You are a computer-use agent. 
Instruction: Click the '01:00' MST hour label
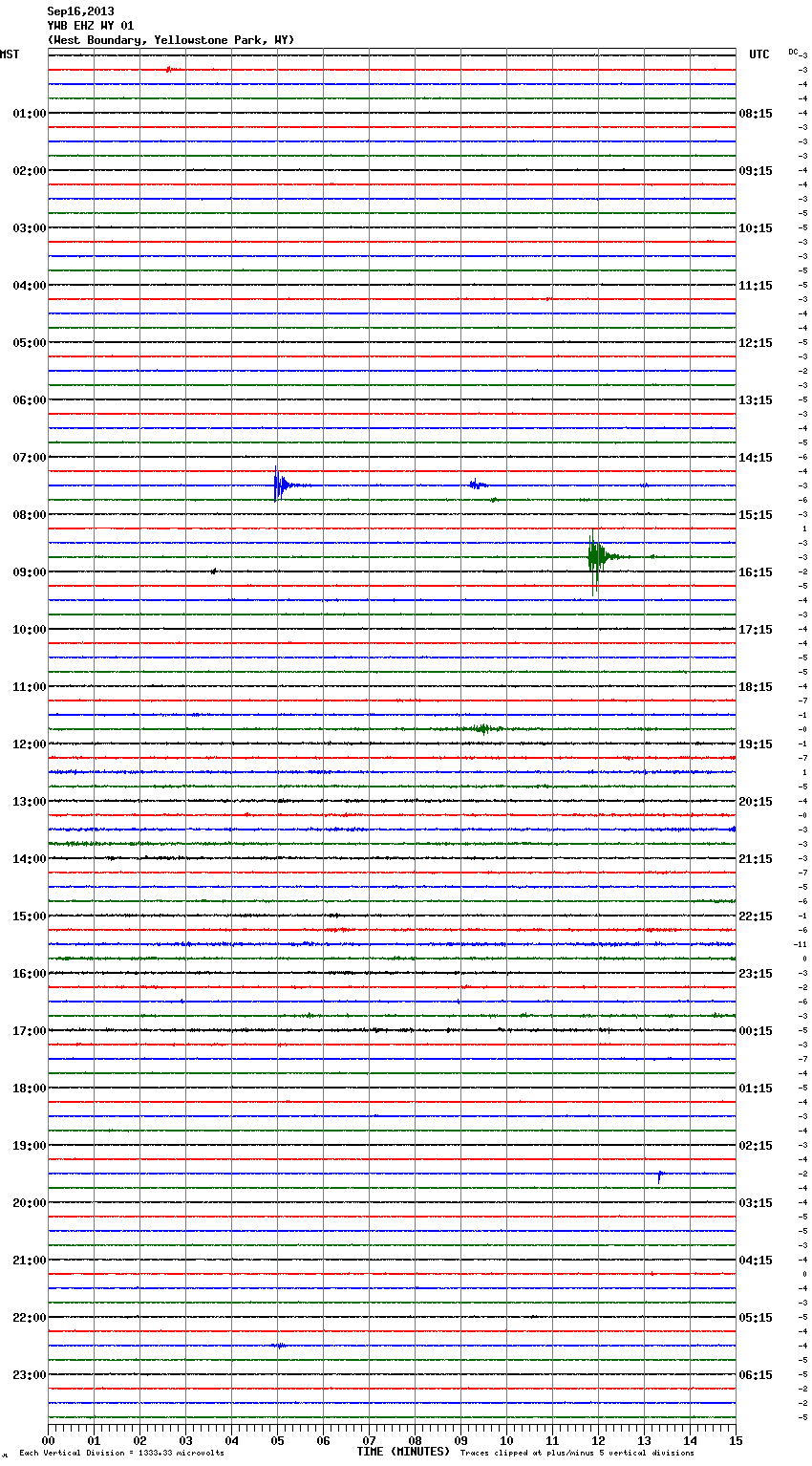click(x=29, y=114)
